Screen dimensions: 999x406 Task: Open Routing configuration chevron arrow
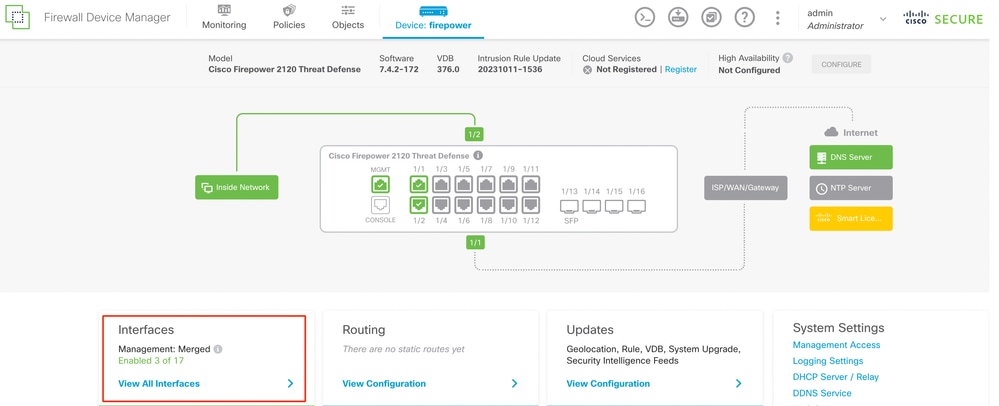click(514, 384)
